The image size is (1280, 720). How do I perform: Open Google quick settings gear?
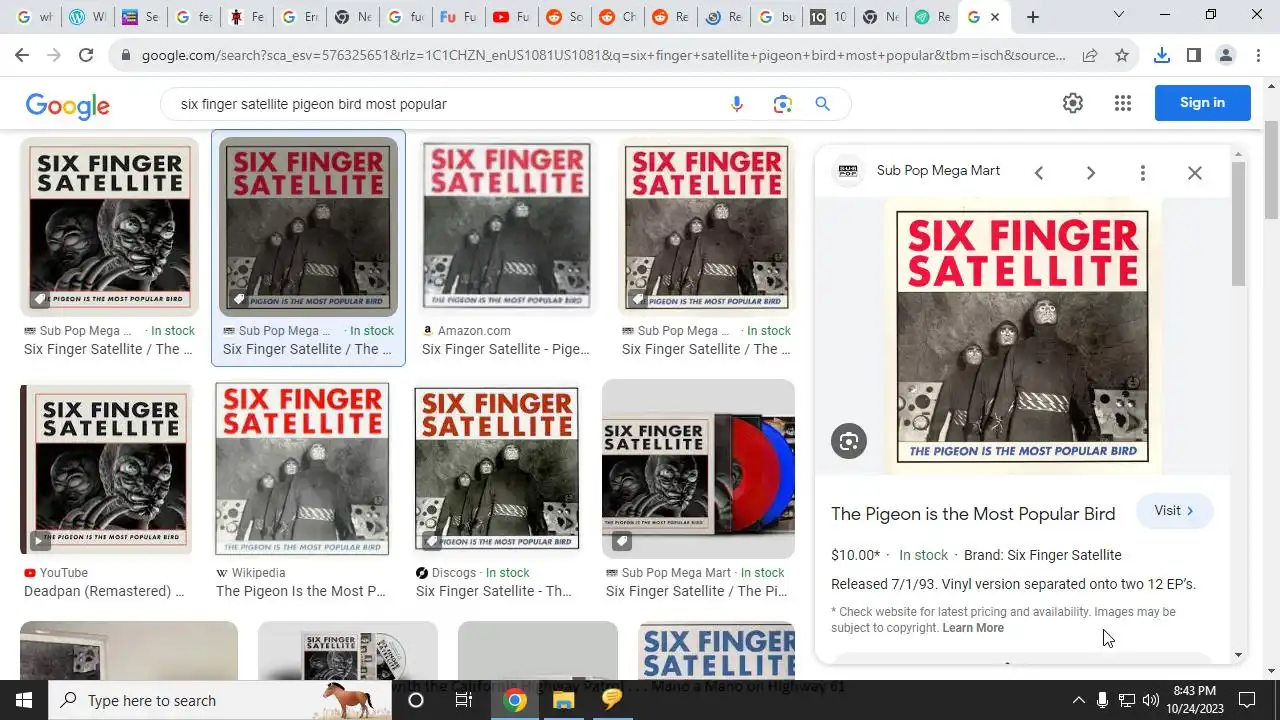1073,103
